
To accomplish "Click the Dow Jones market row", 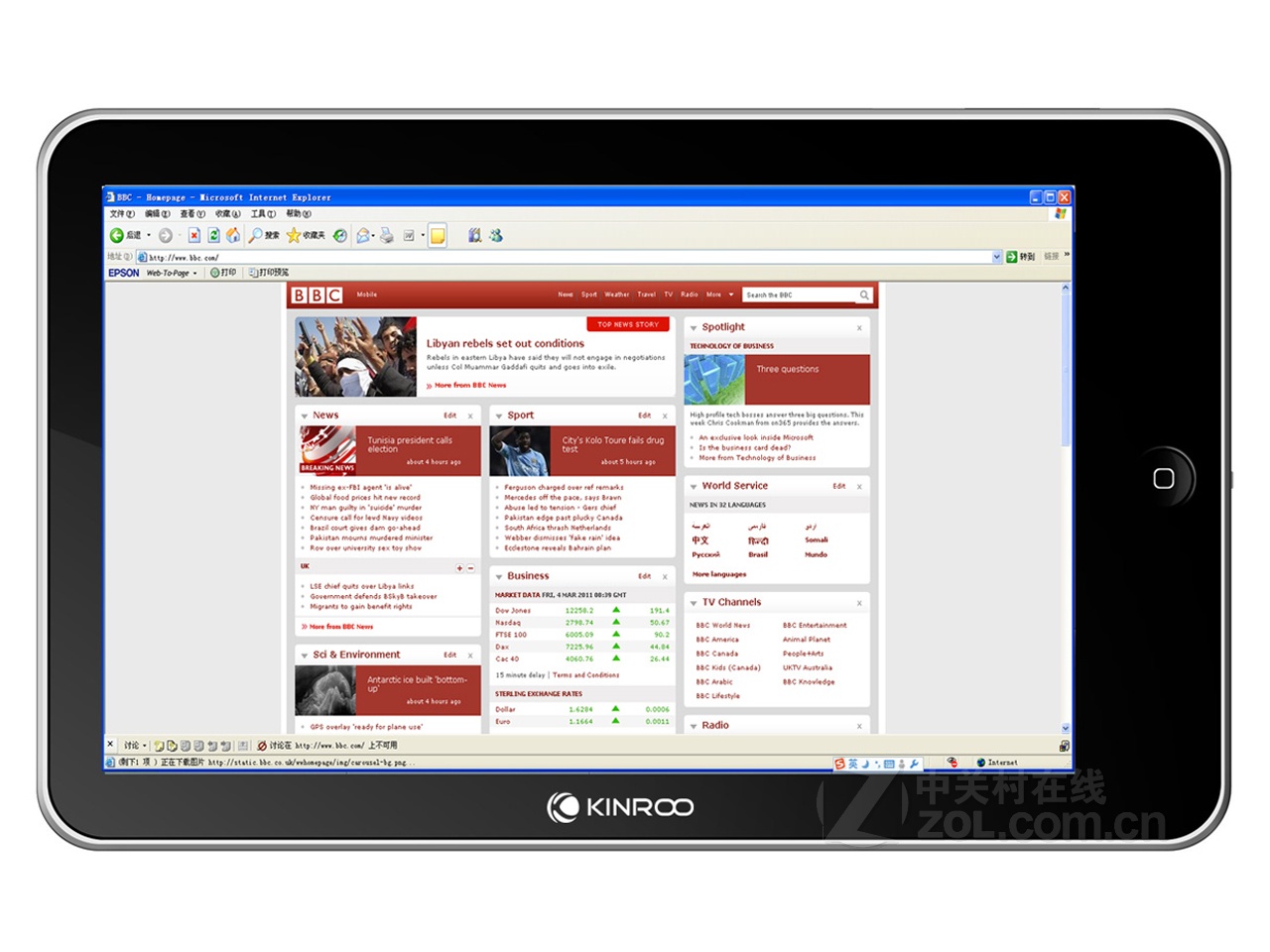I will click(583, 611).
